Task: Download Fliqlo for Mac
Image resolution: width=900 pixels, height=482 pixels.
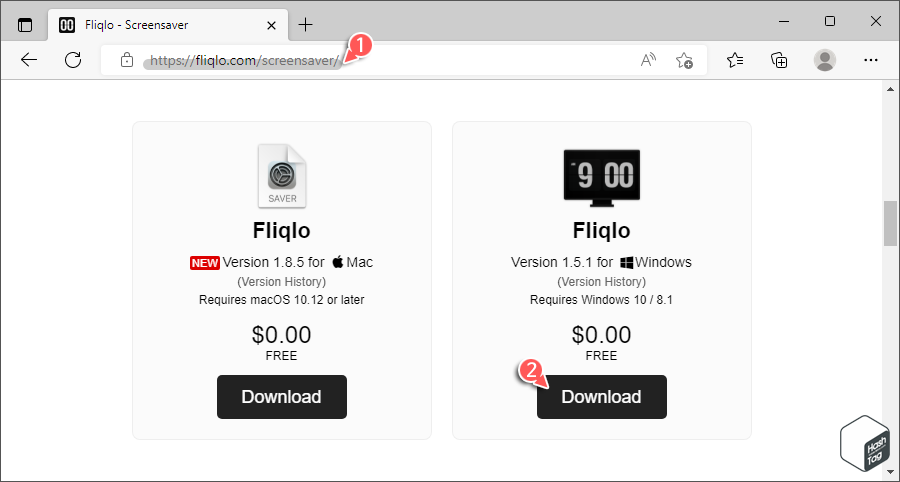Action: click(282, 397)
